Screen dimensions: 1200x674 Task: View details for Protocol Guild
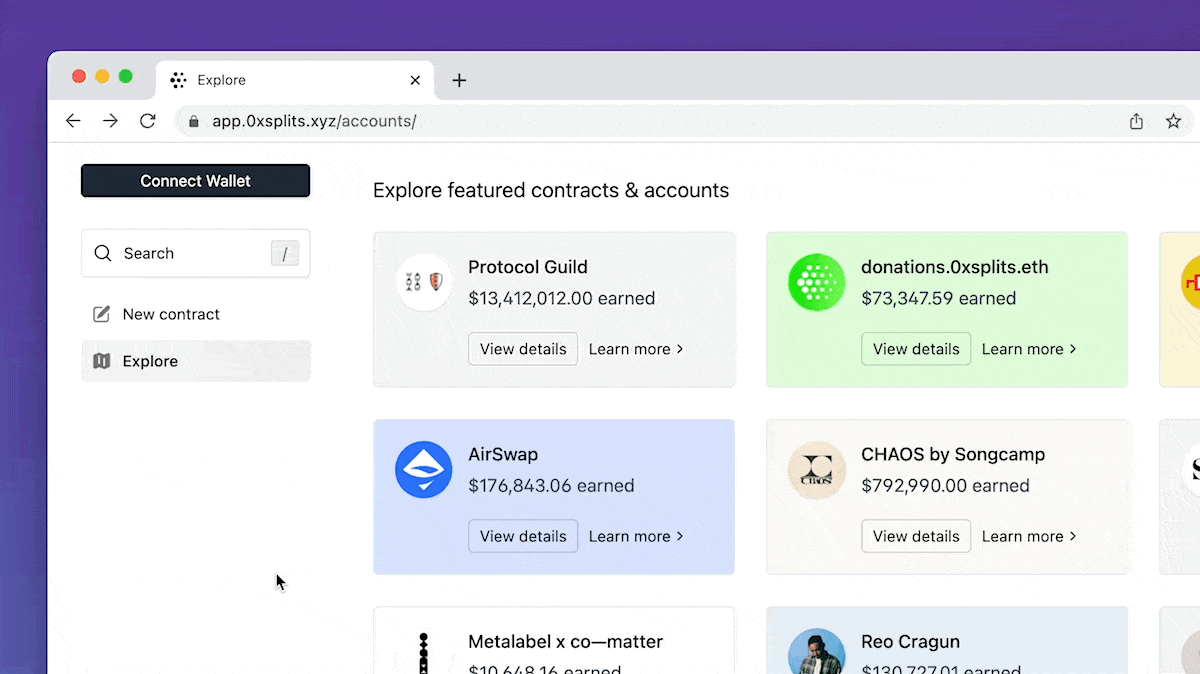pos(523,349)
